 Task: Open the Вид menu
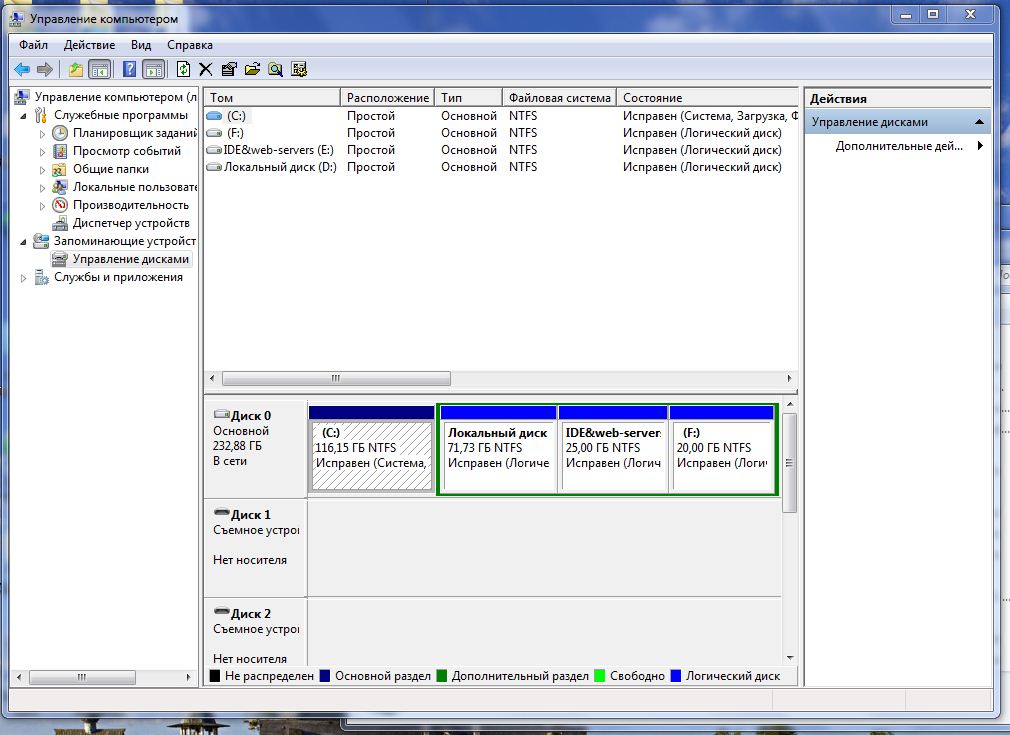coord(141,45)
